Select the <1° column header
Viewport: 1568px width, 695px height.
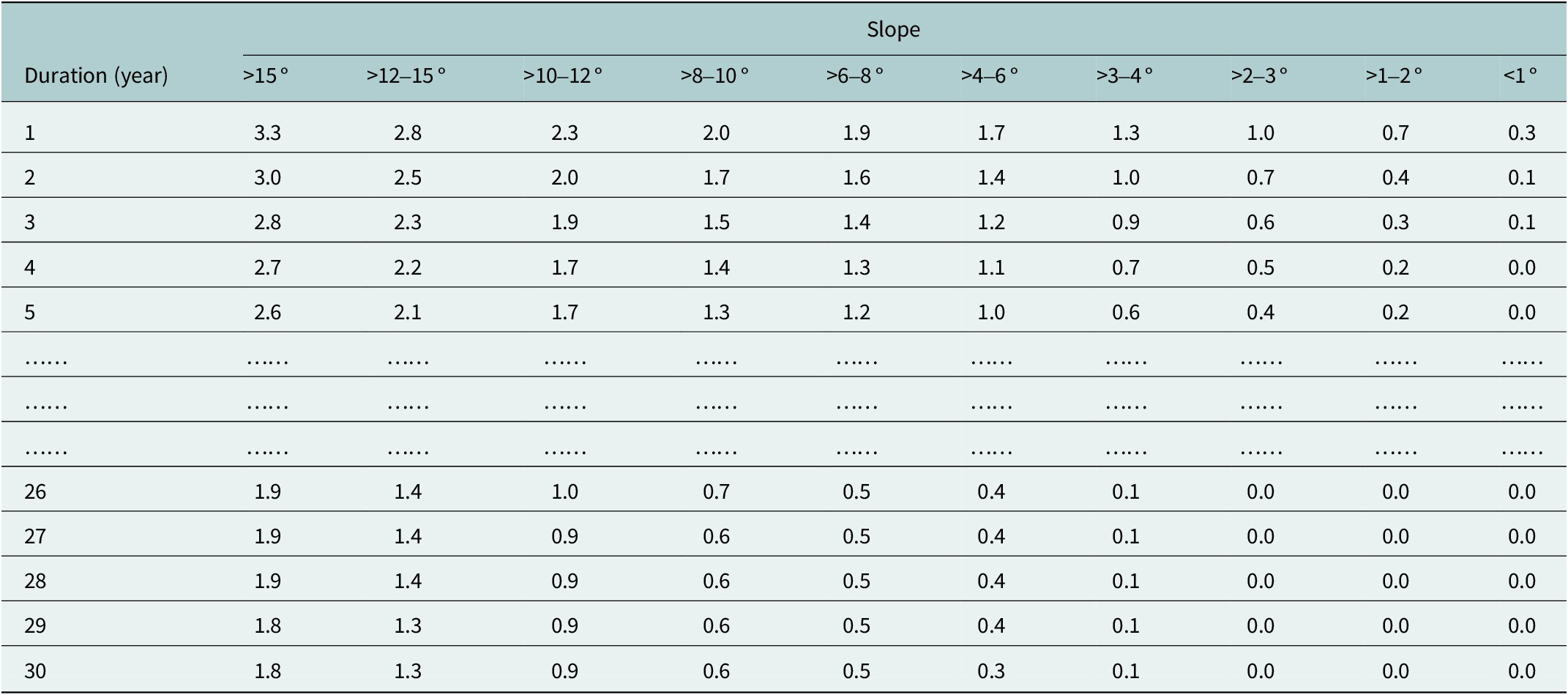coord(1520,75)
